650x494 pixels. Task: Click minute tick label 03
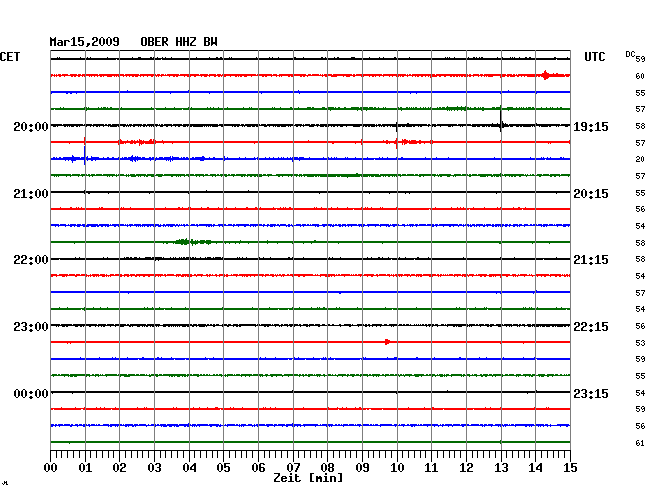154,468
